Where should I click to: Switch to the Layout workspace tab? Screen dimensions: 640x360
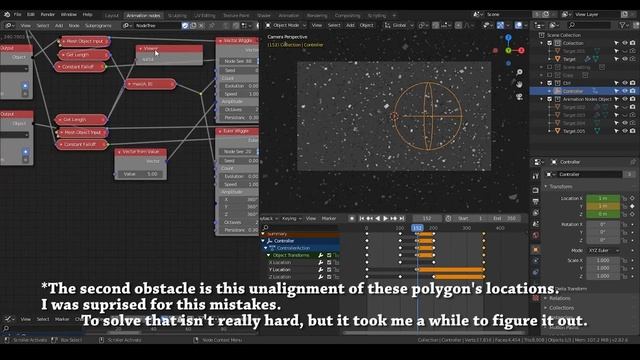111,16
